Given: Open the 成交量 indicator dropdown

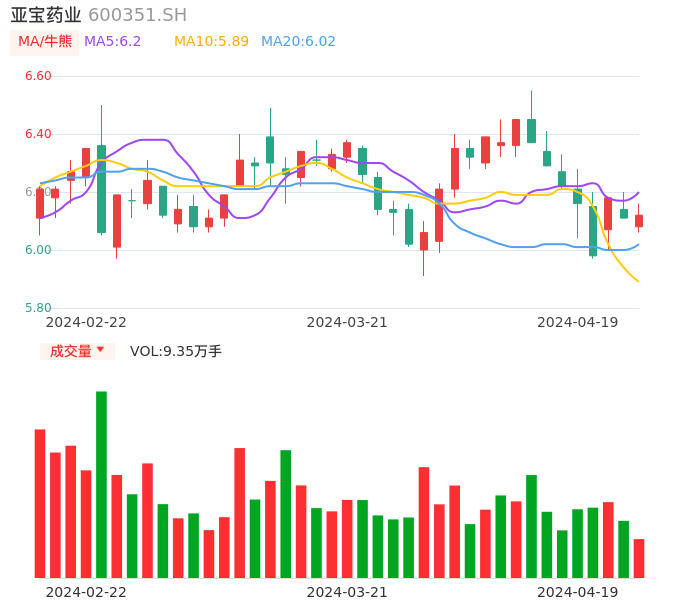Looking at the screenshot, I should click(77, 351).
